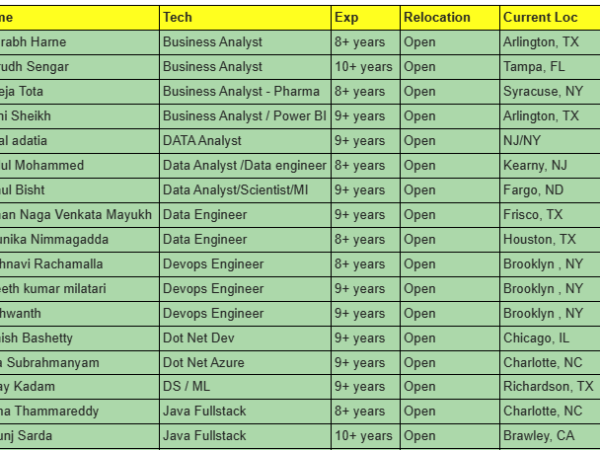Select the Data Analyst /Data engineer cell
Screen dimensions: 600x450
tap(244, 165)
